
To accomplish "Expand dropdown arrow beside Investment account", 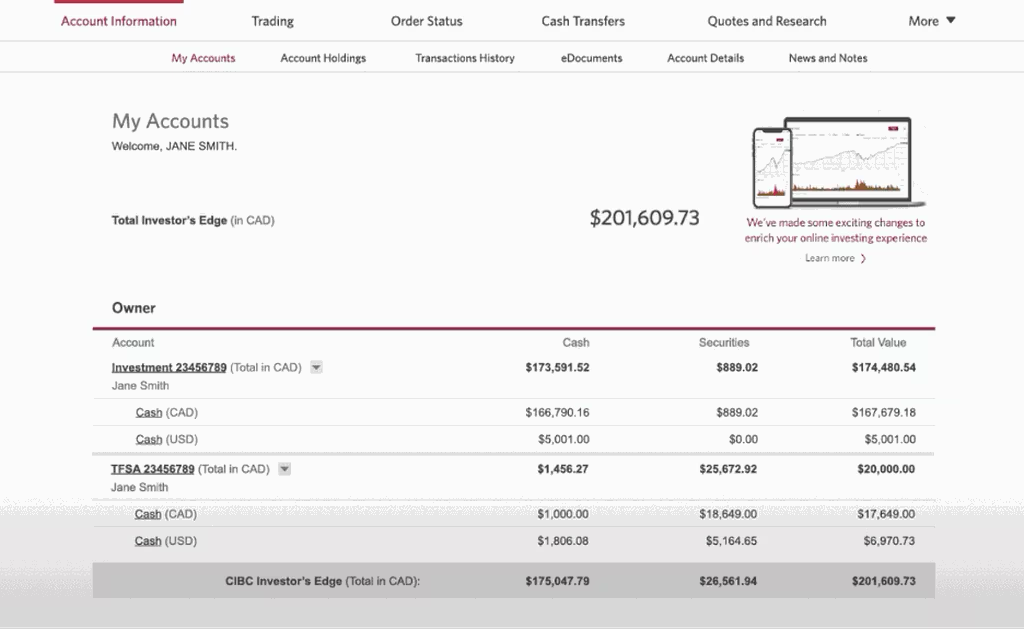I will 316,367.
